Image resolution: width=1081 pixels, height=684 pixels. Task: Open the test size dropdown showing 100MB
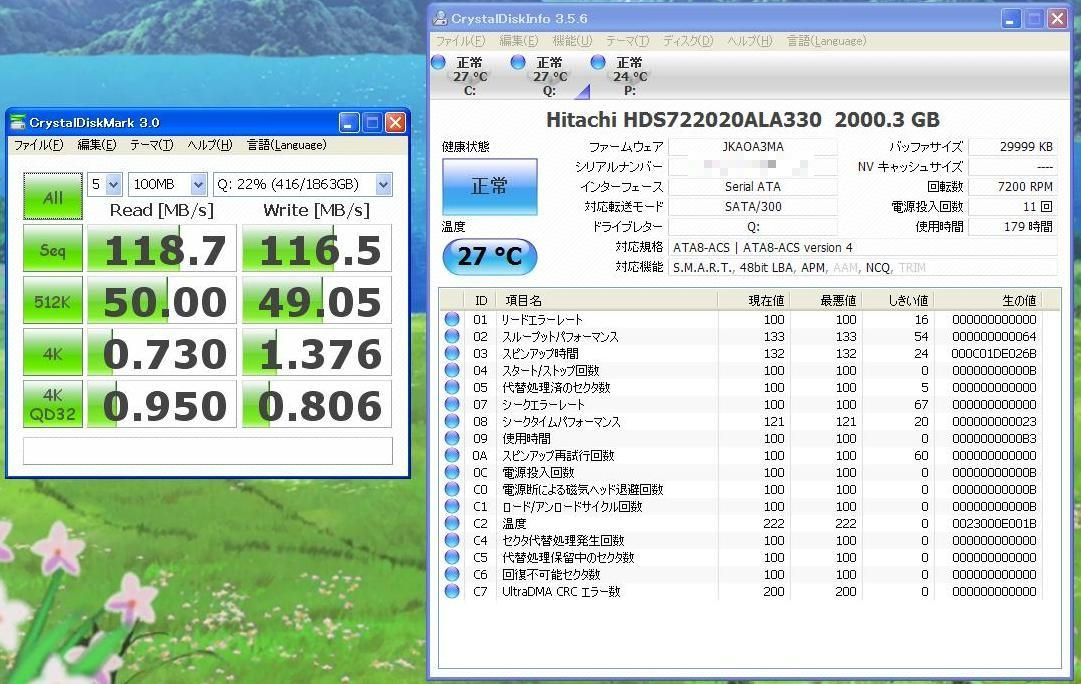(168, 184)
